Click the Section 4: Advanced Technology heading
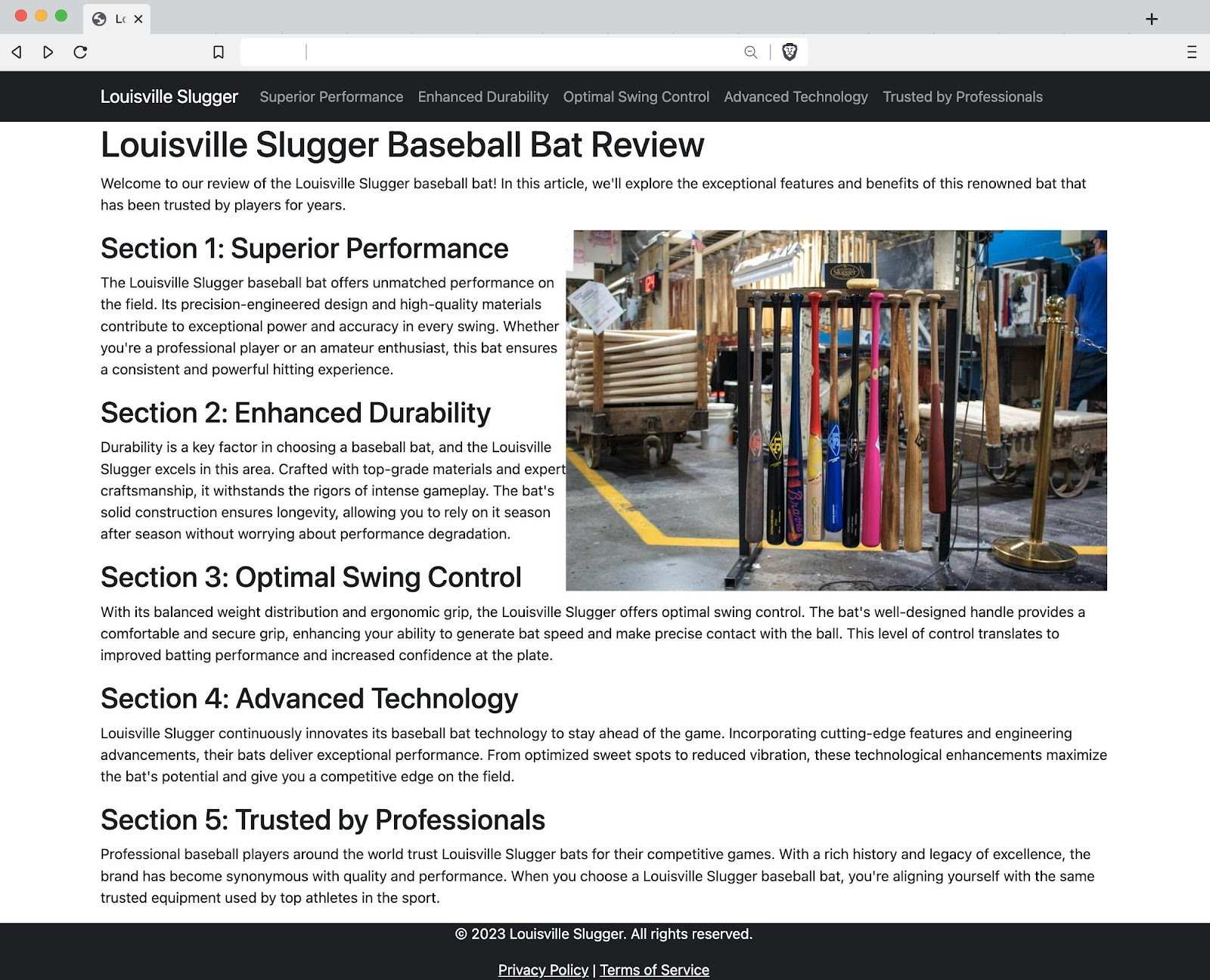The width and height of the screenshot is (1210, 980). tap(309, 699)
